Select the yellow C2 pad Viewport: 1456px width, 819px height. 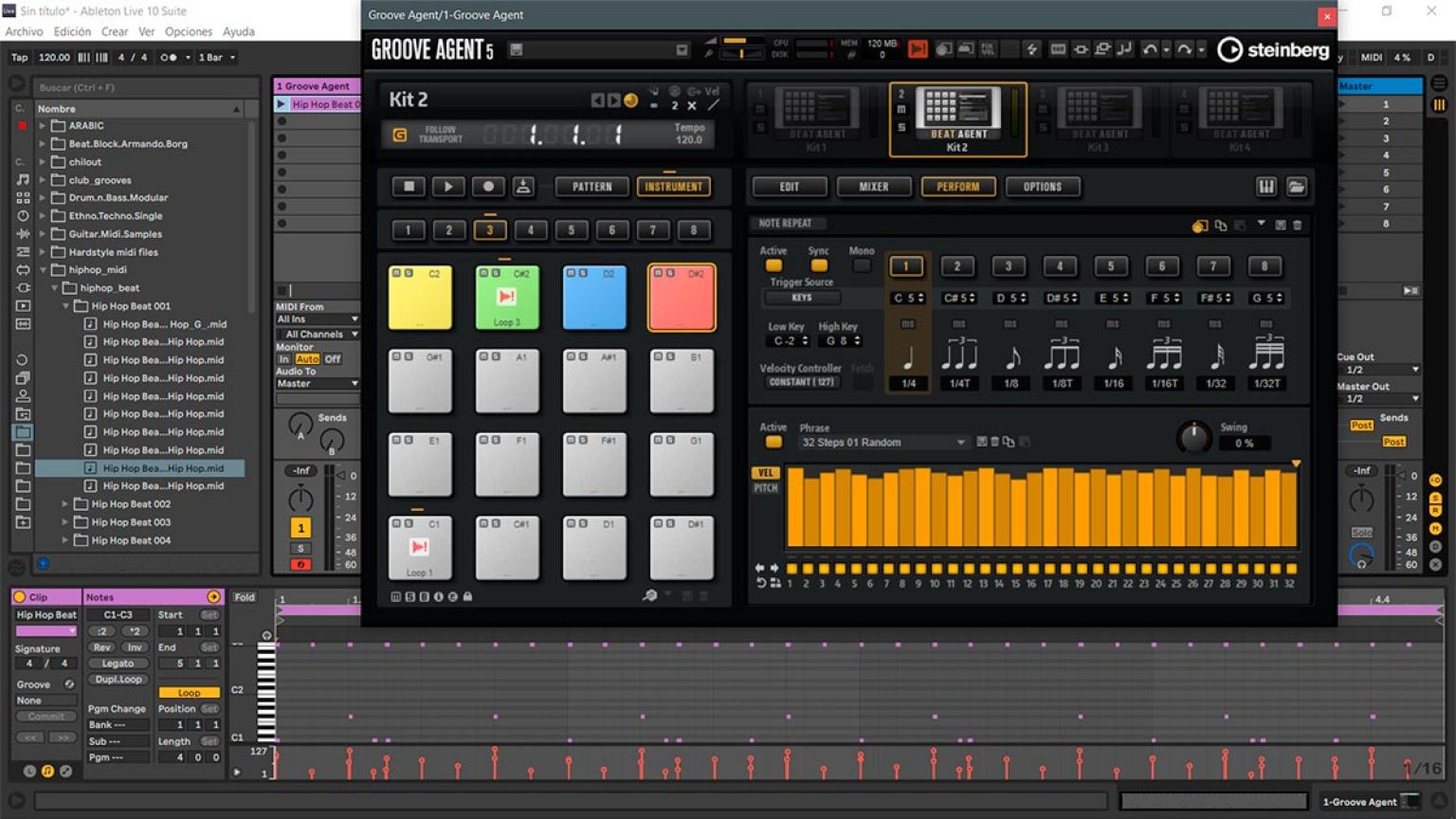[x=420, y=297]
